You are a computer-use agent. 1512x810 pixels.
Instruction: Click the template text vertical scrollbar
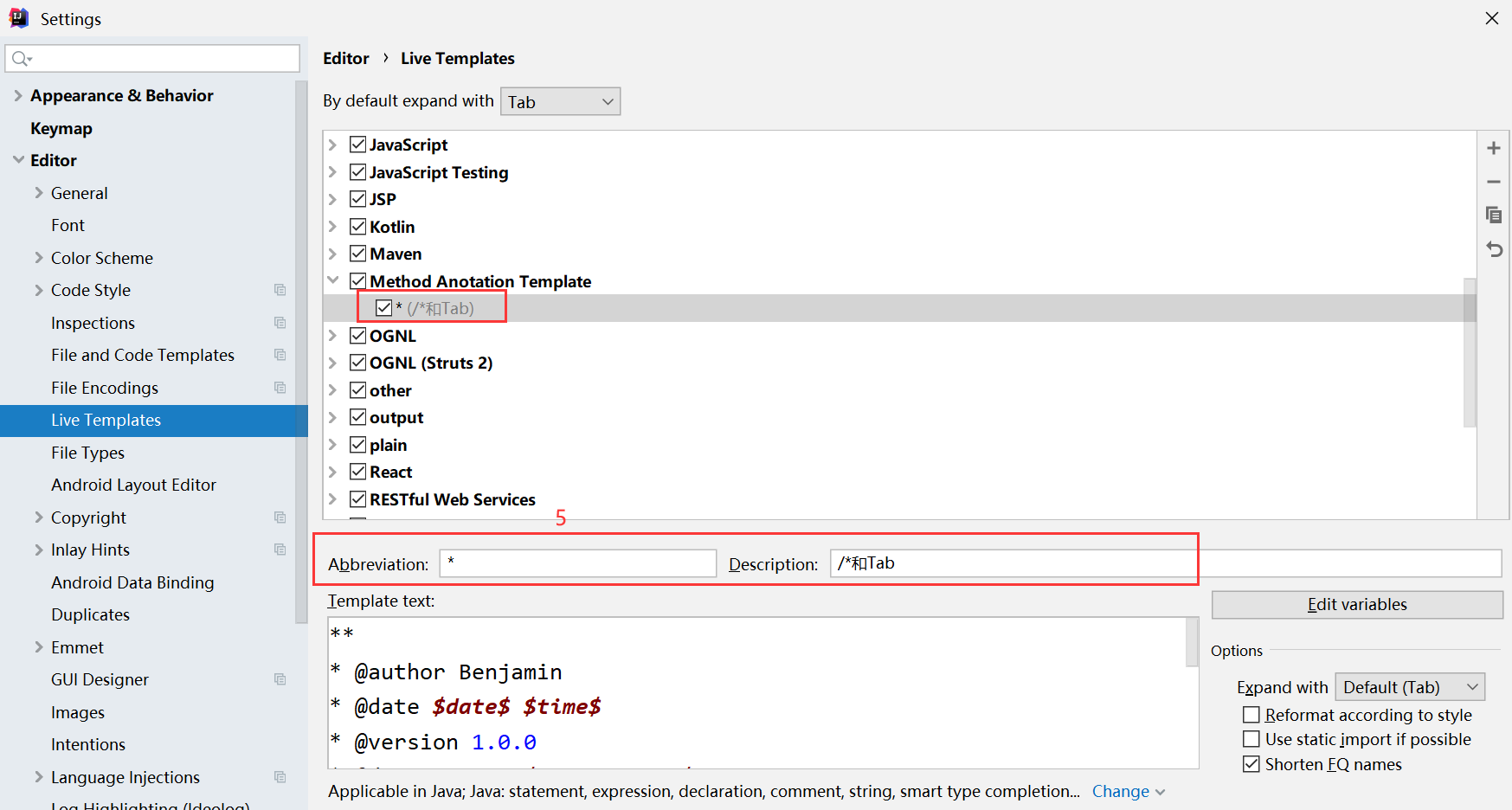pos(1193,642)
